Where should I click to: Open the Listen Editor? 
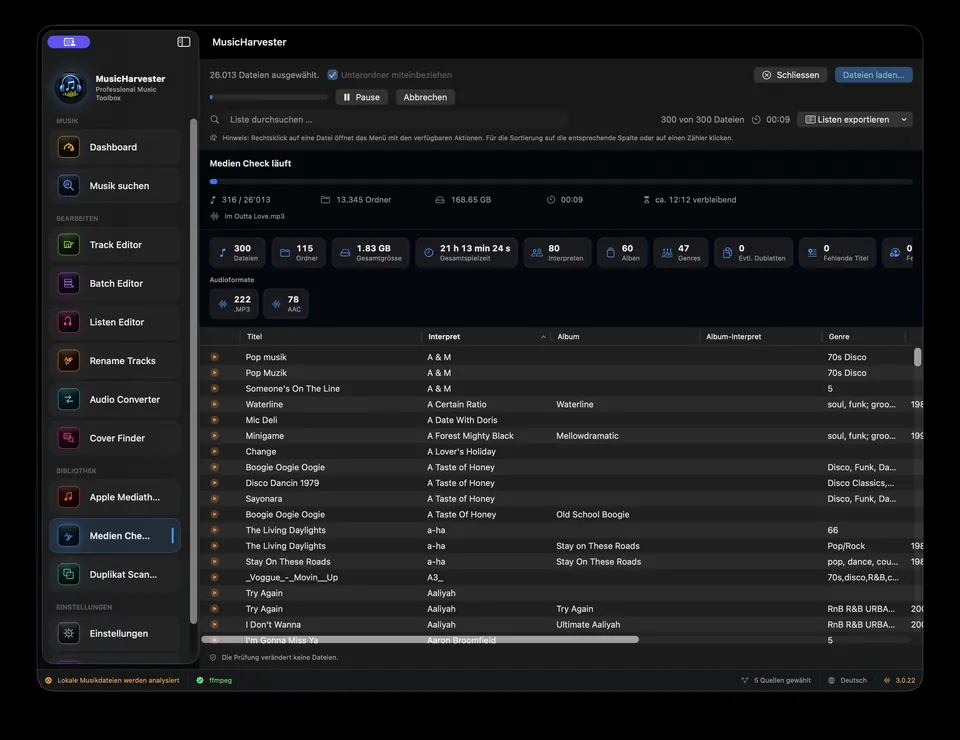tap(115, 321)
